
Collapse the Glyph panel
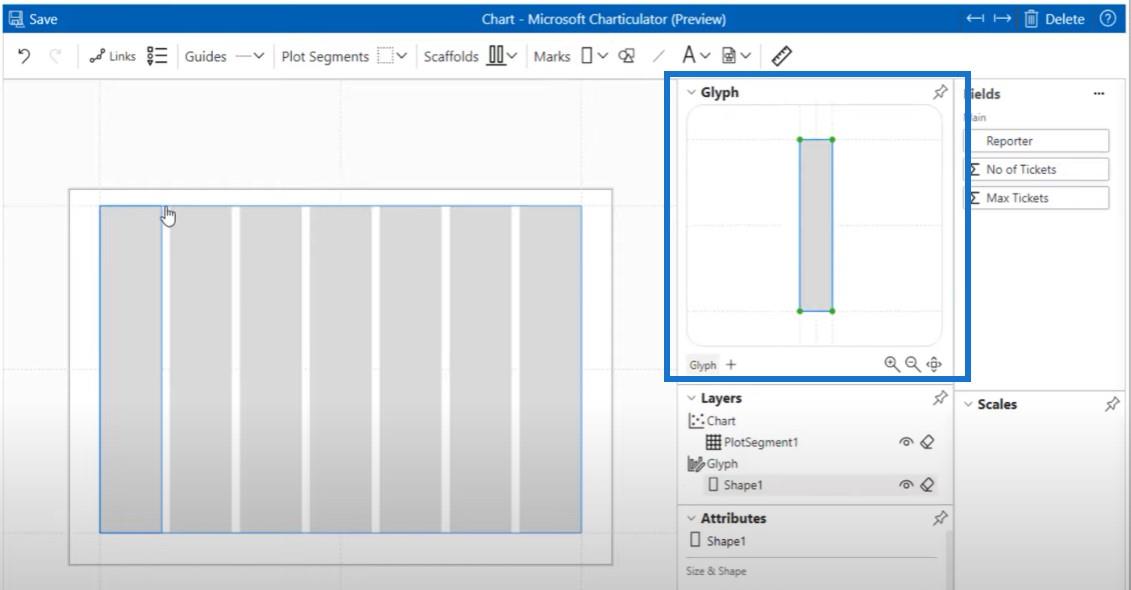[691, 92]
